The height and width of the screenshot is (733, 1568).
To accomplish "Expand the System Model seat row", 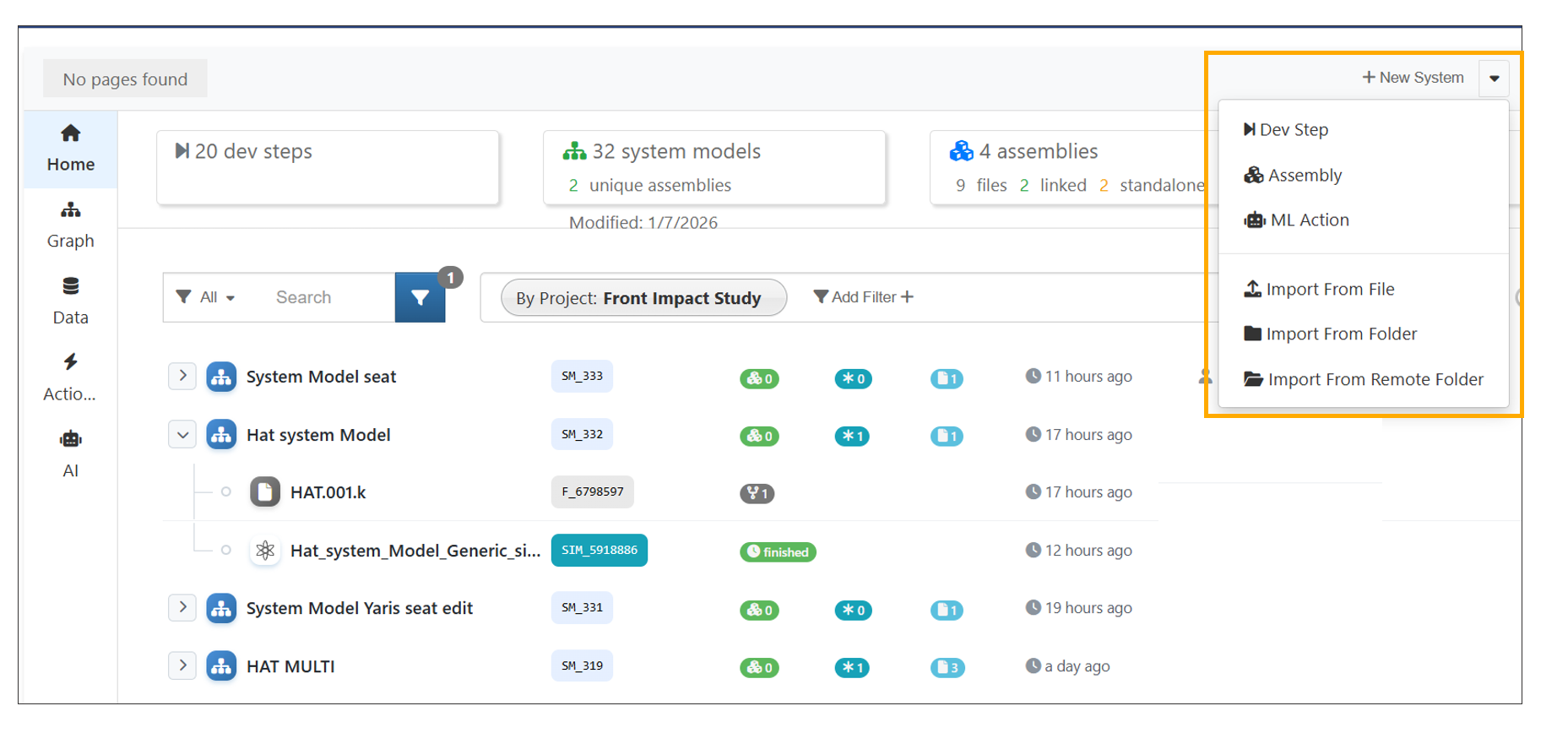I will 182,376.
